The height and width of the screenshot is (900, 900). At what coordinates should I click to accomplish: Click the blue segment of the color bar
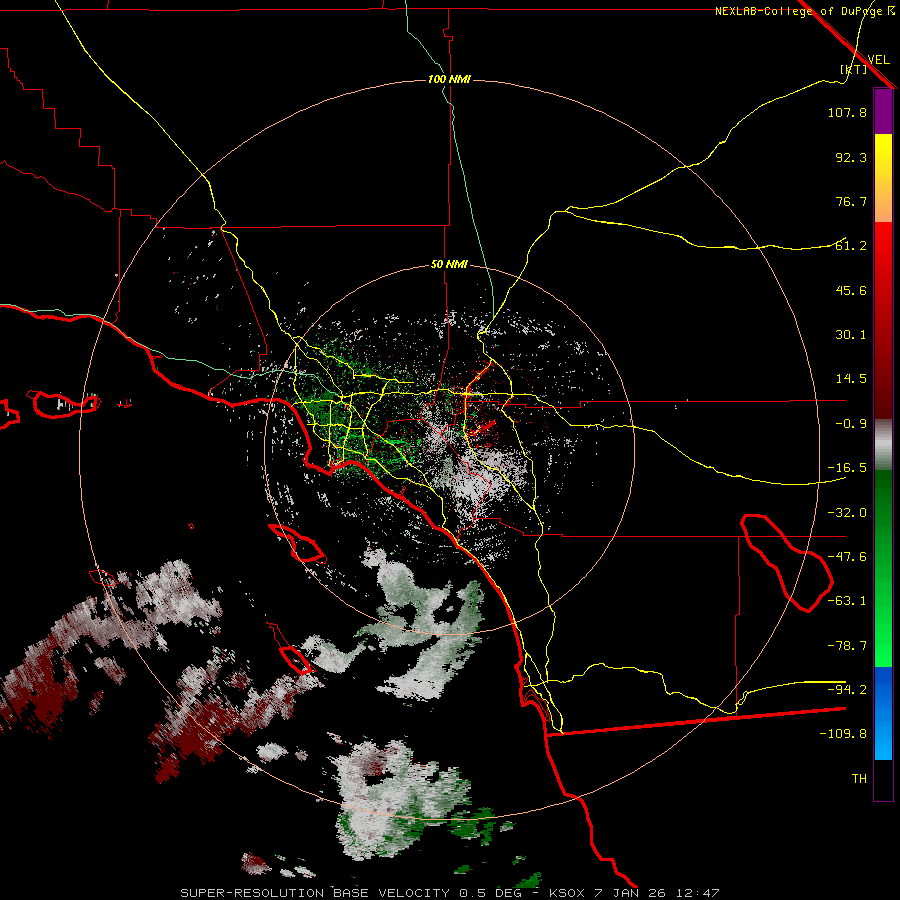pyautogui.click(x=883, y=713)
